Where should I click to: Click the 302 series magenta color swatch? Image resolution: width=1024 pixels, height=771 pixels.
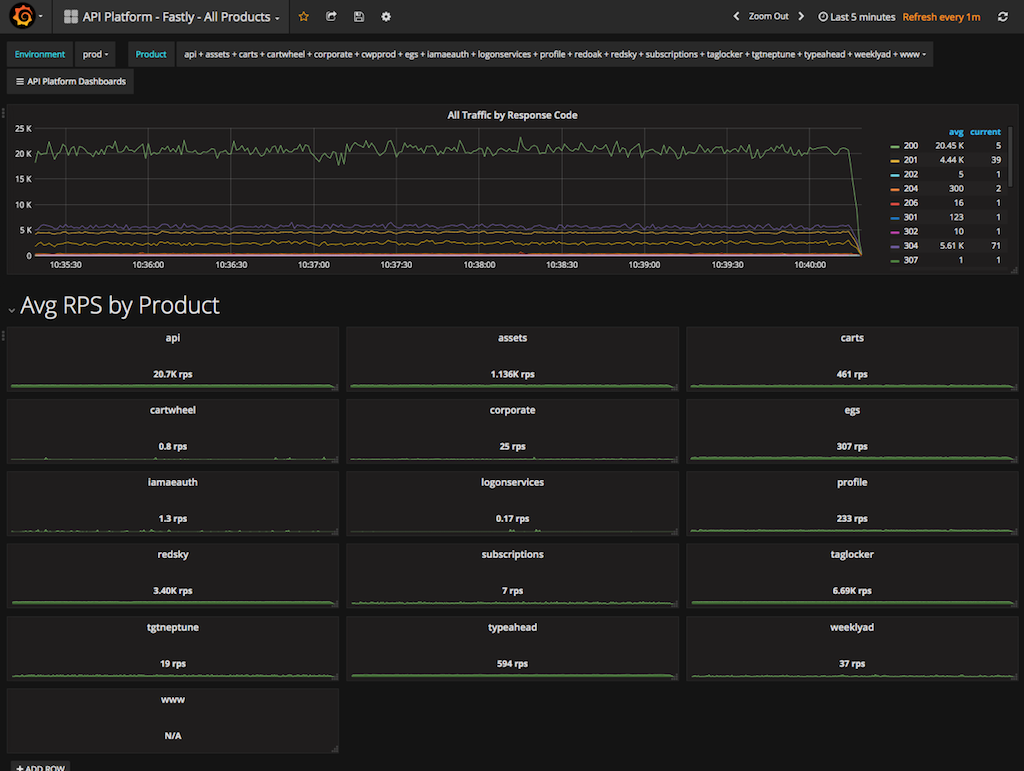[895, 232]
